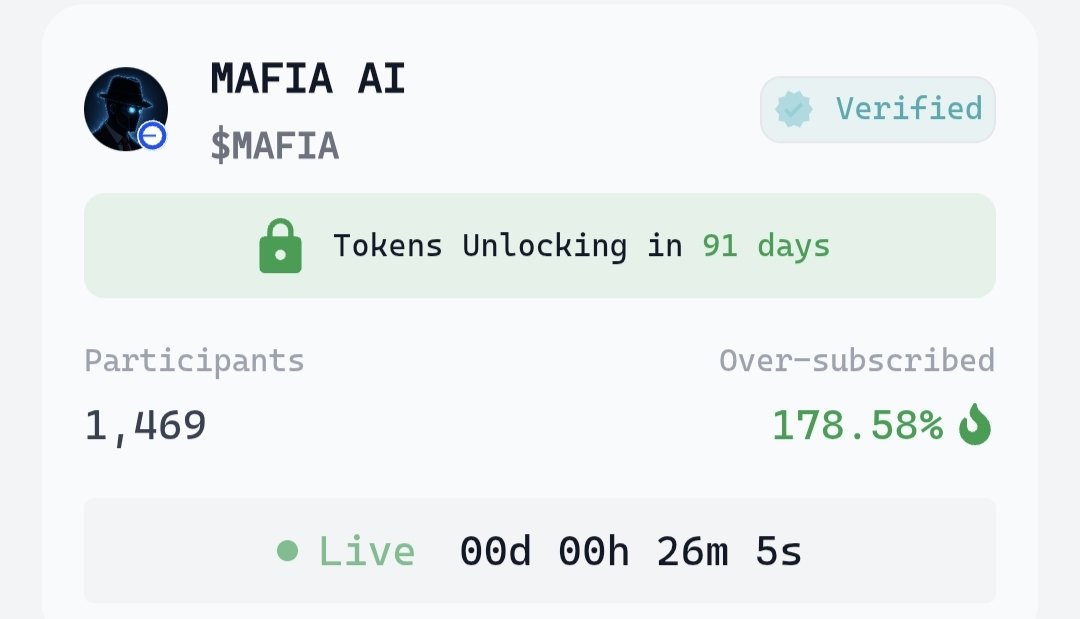1080x619 pixels.
Task: Click the green lock icon
Action: point(280,246)
